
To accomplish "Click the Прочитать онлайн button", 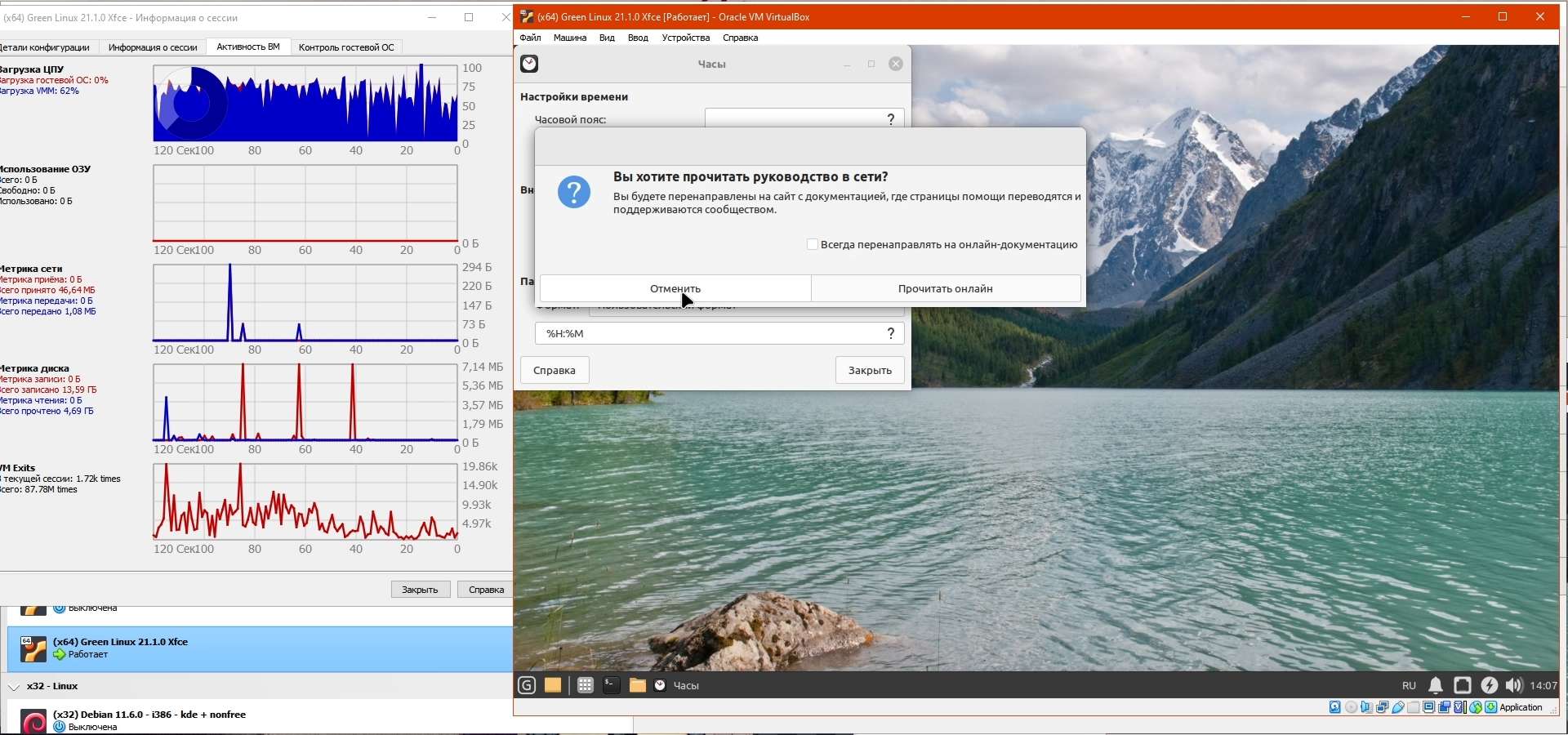I will click(946, 288).
